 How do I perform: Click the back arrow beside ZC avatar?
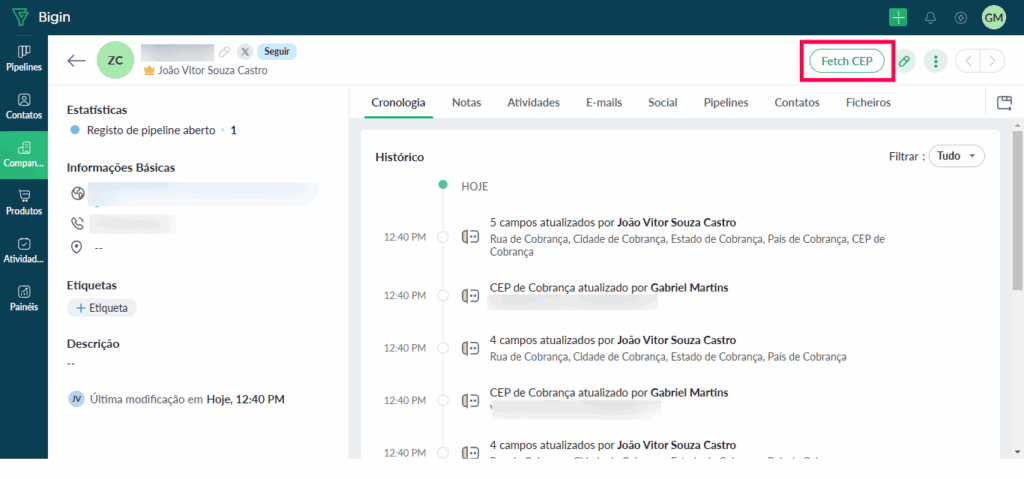[77, 61]
